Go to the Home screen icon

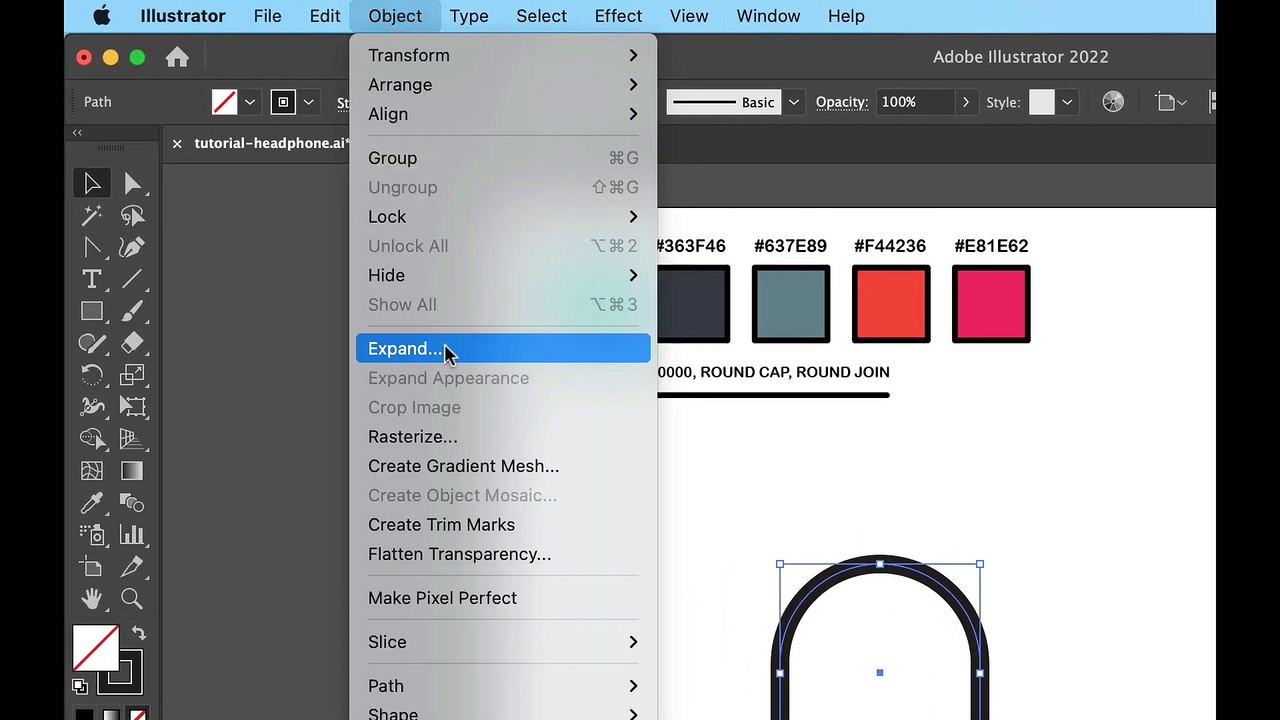coord(177,58)
